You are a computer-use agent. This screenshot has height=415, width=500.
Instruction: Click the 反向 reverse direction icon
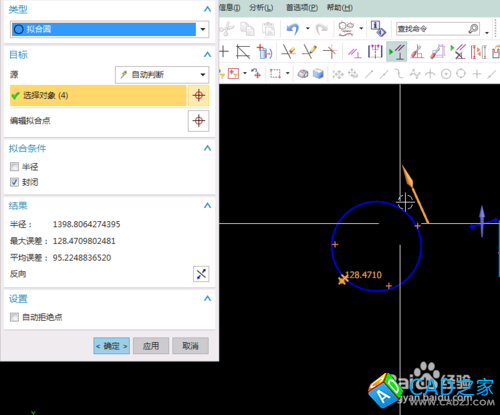click(x=201, y=274)
